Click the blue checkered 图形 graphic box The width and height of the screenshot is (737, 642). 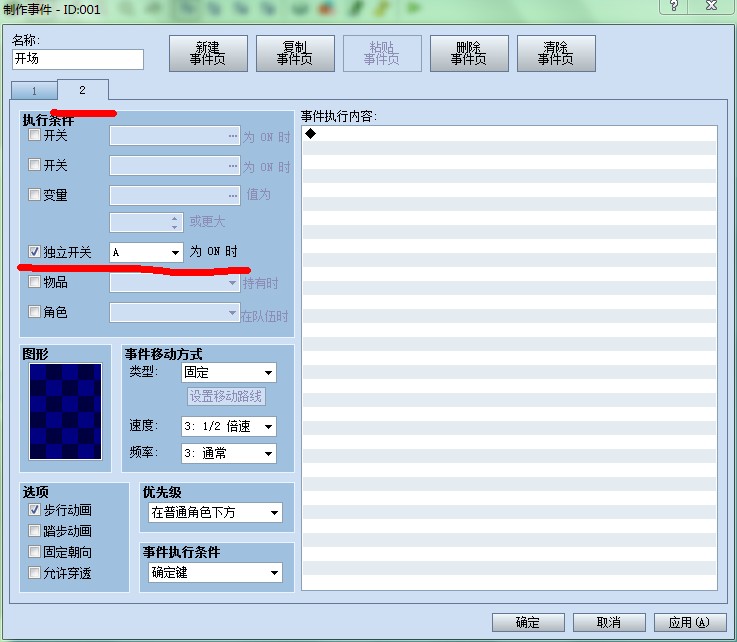[x=65, y=411]
